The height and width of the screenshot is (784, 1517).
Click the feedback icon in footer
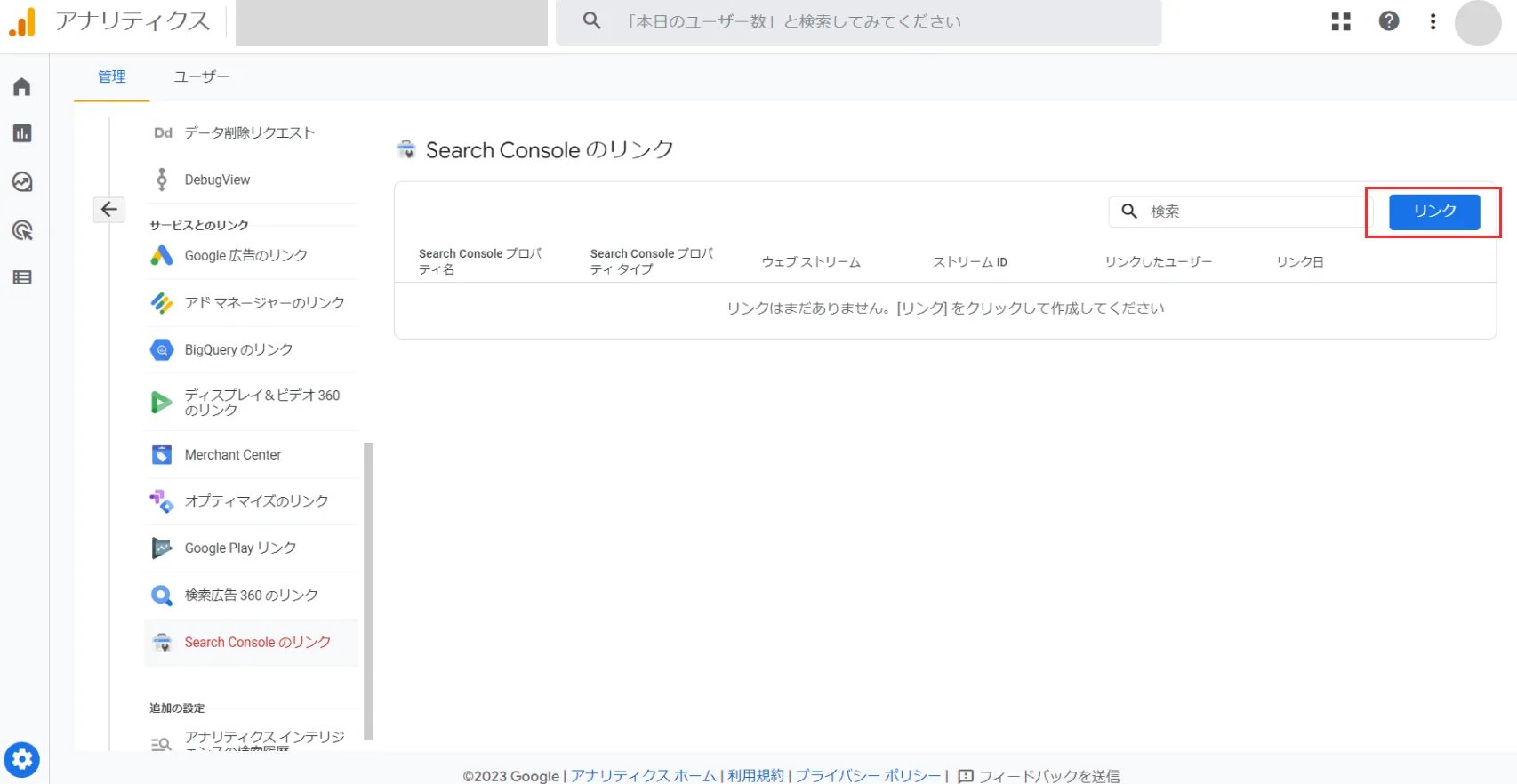[966, 776]
